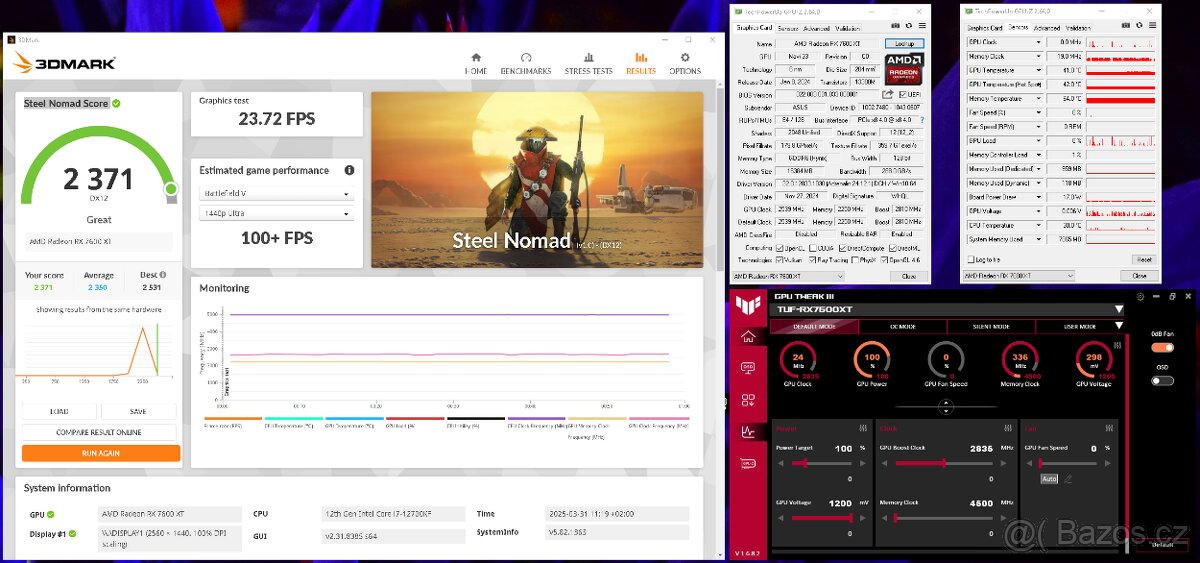This screenshot has height=563, width=1200.
Task: Open the 1440p Ultra preset dropdown
Action: [x=277, y=213]
